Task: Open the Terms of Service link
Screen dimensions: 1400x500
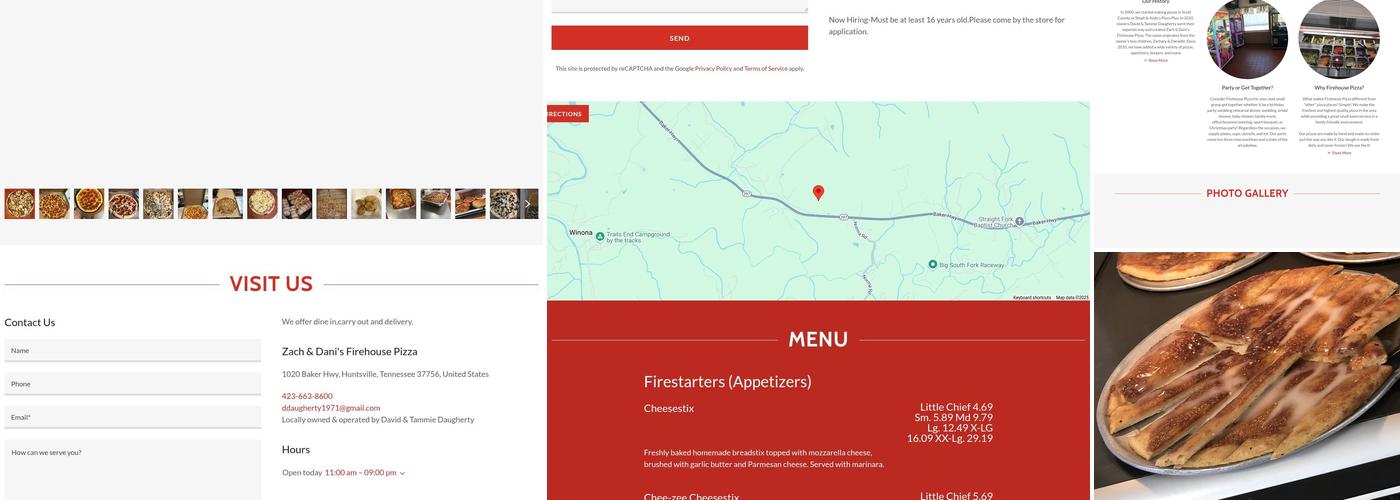Action: pos(766,69)
